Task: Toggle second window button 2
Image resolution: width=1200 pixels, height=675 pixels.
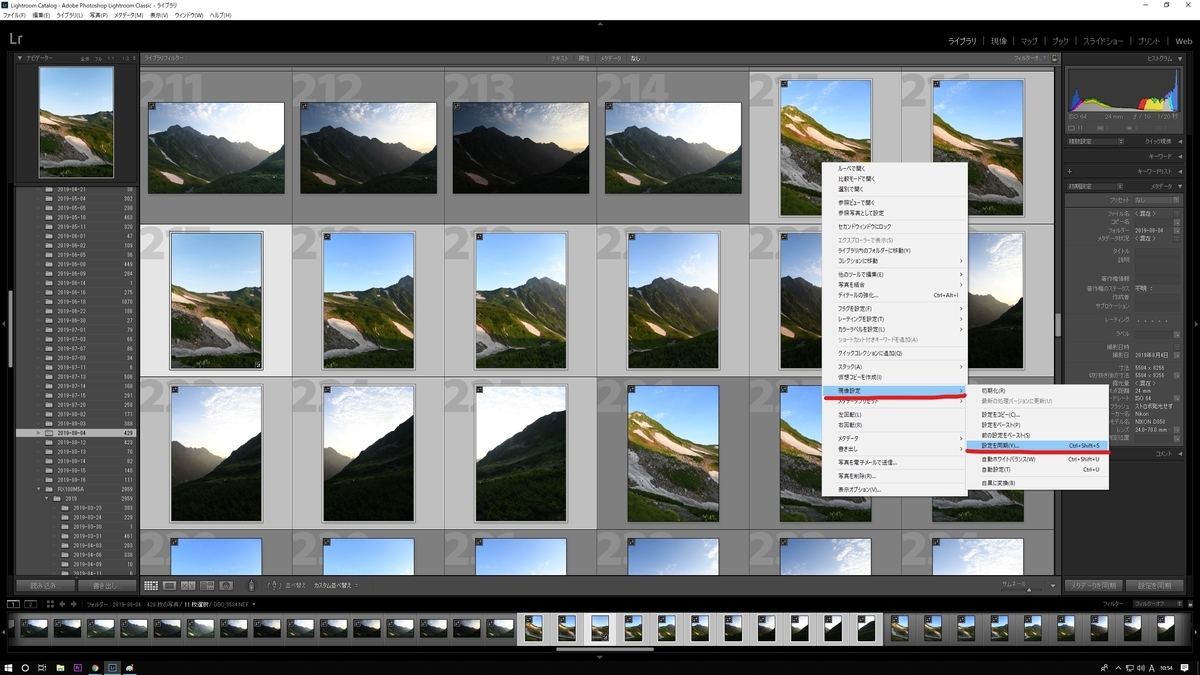Action: click(30, 604)
